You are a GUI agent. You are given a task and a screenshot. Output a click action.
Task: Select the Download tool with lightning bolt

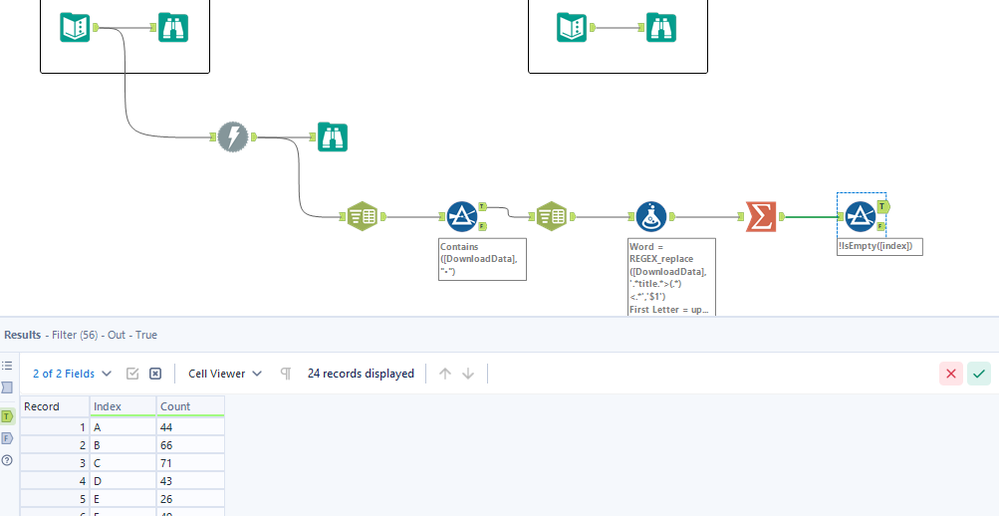click(233, 137)
